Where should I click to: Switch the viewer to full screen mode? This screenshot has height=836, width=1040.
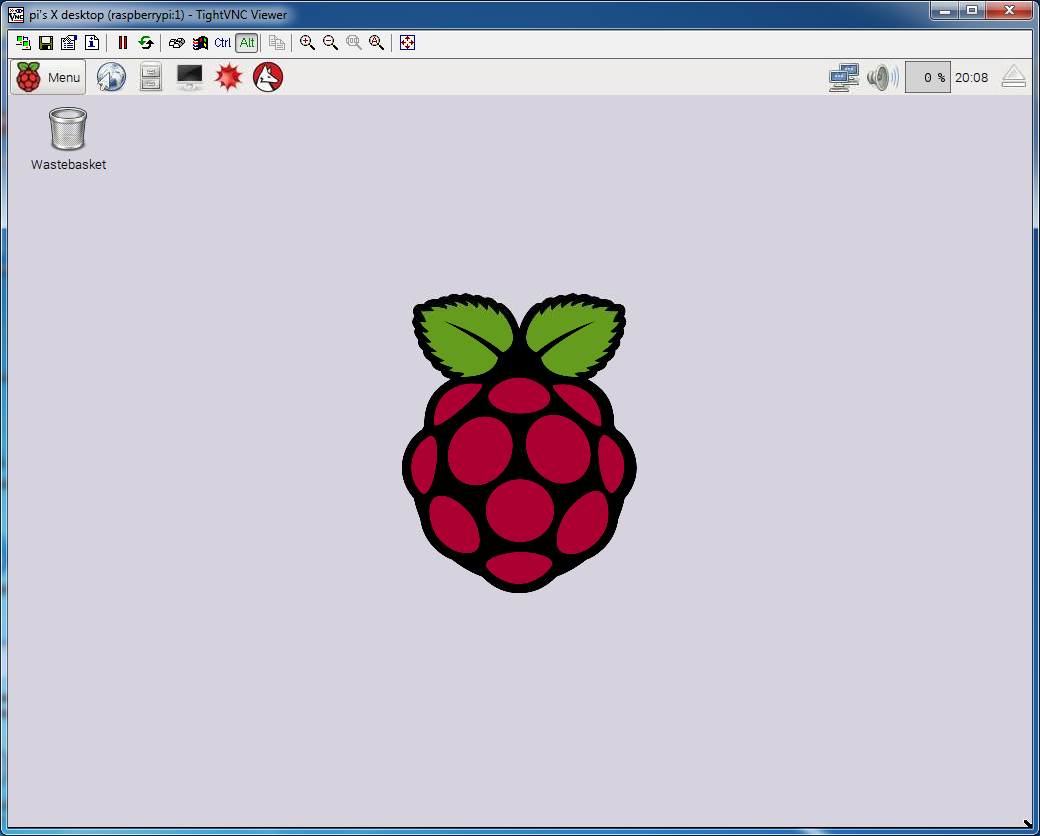(x=407, y=43)
